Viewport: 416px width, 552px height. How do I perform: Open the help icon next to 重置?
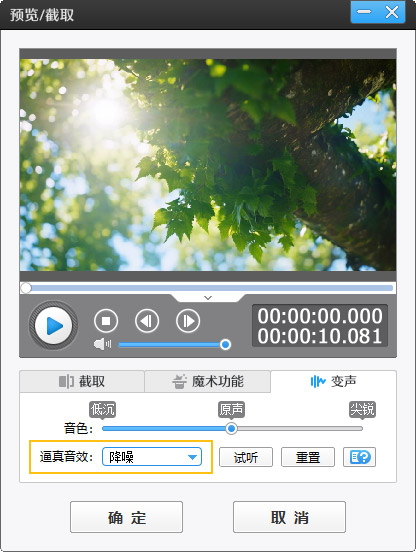tap(359, 457)
